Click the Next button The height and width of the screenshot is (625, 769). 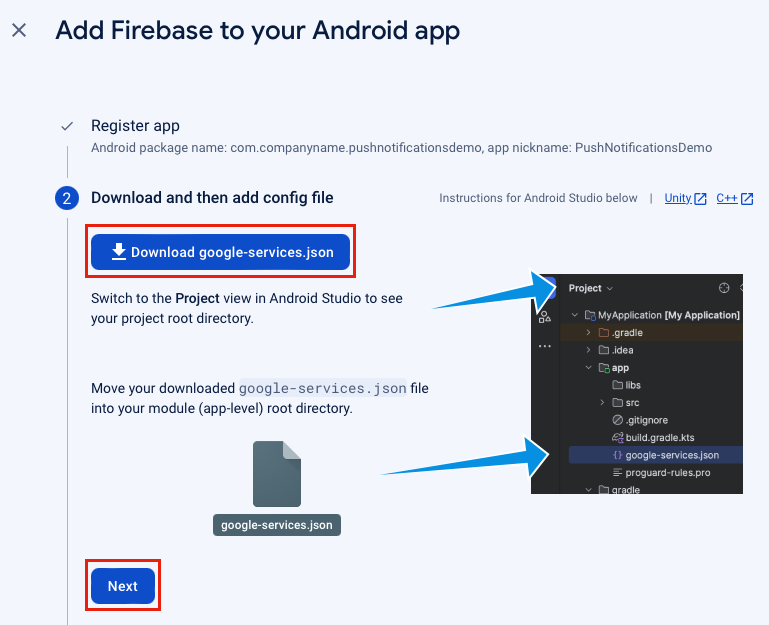pos(123,586)
